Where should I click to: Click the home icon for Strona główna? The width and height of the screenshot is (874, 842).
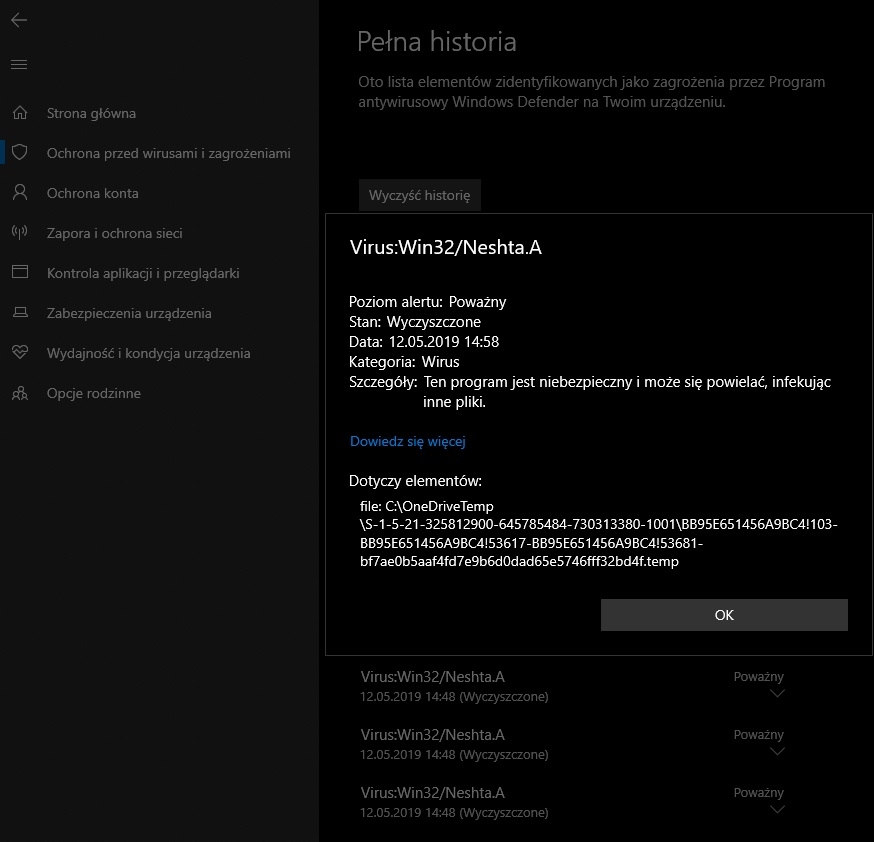(20, 113)
